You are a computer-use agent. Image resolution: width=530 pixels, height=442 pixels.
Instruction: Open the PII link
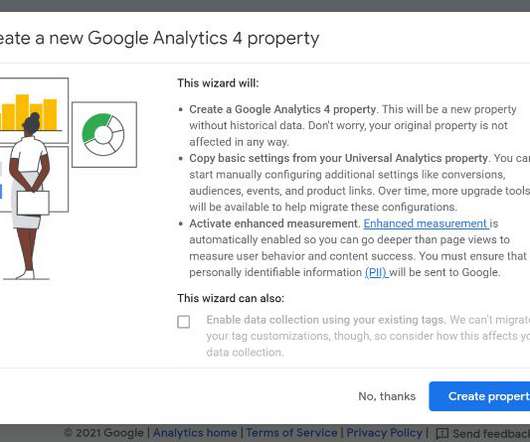click(376, 272)
